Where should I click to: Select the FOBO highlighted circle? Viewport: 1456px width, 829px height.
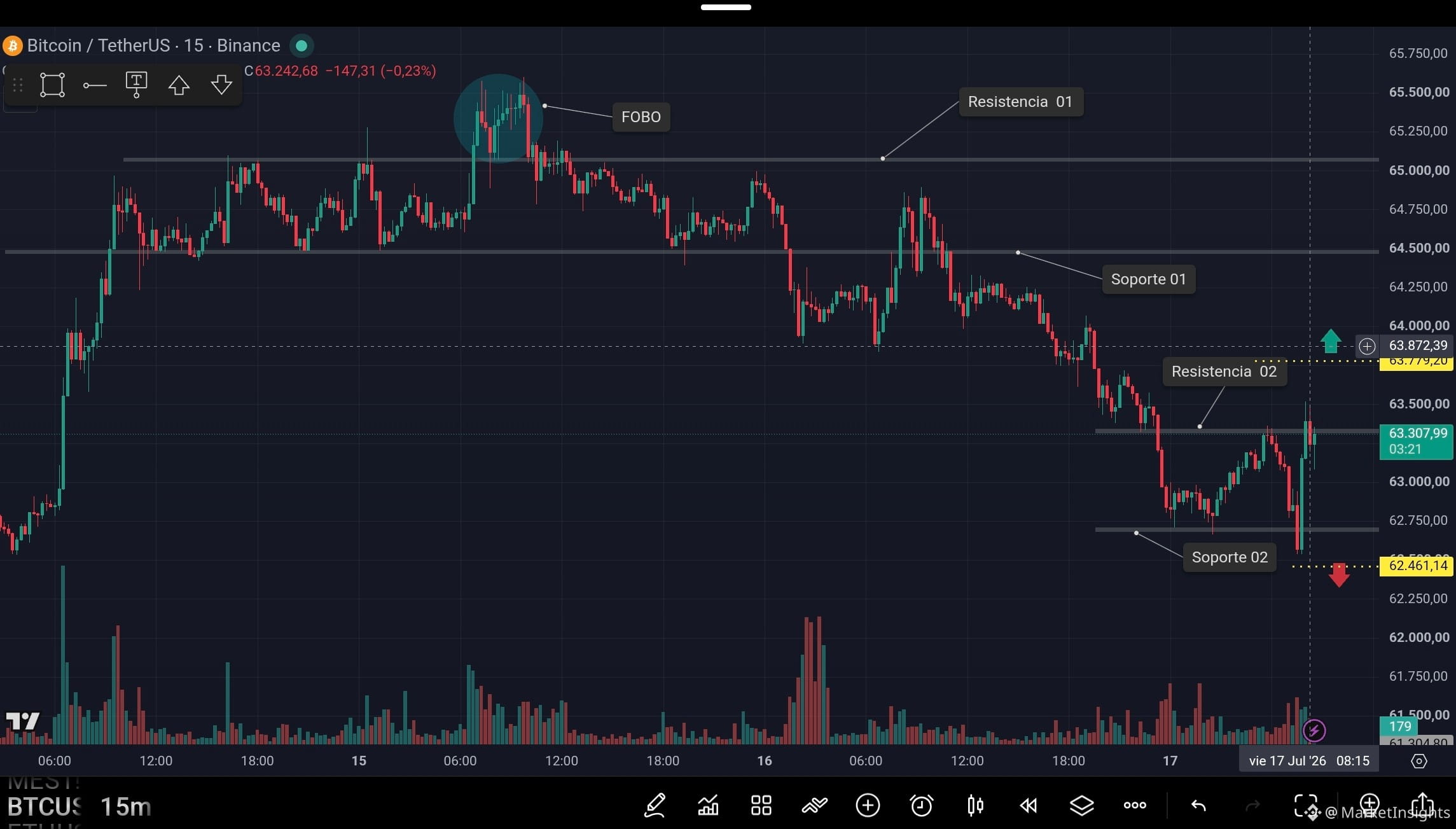(498, 118)
